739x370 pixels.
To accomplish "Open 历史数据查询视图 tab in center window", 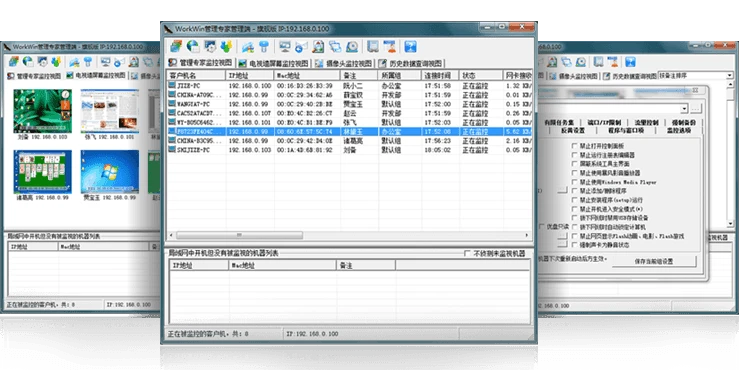I will click(x=410, y=63).
